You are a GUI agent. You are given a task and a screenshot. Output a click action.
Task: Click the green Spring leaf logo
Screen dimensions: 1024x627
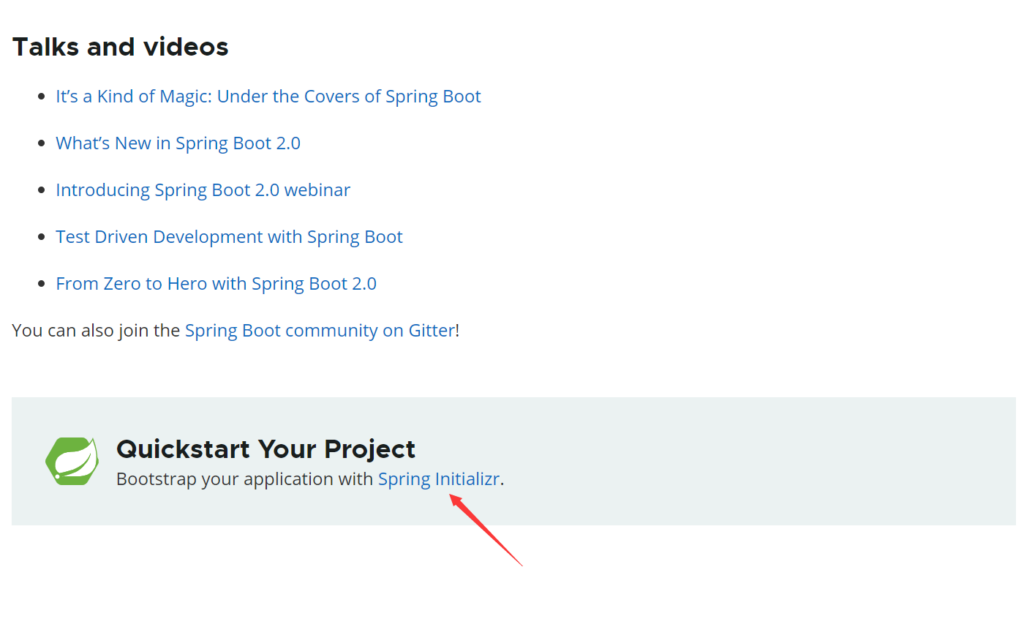pos(72,461)
